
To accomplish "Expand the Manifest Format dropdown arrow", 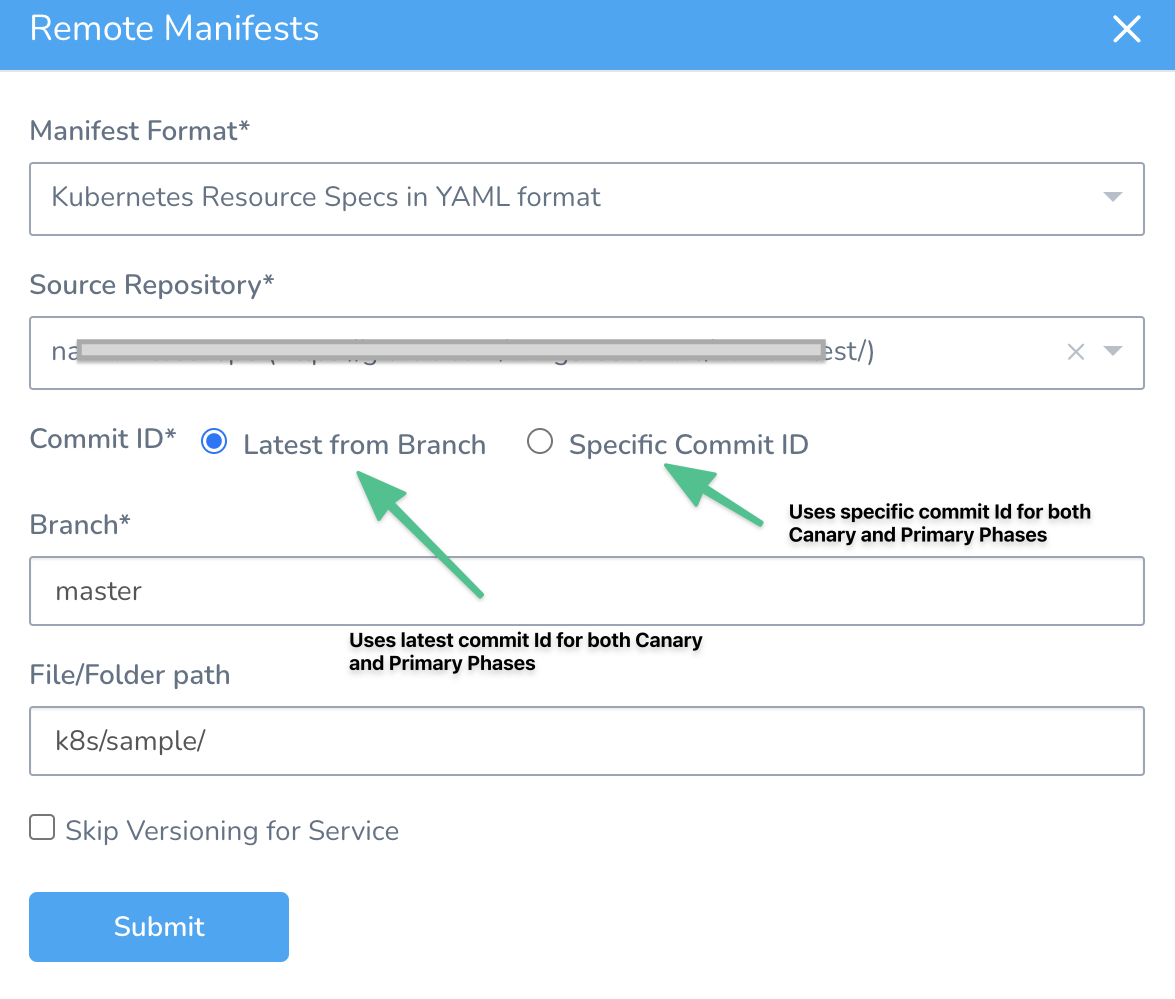I will pos(1112,197).
